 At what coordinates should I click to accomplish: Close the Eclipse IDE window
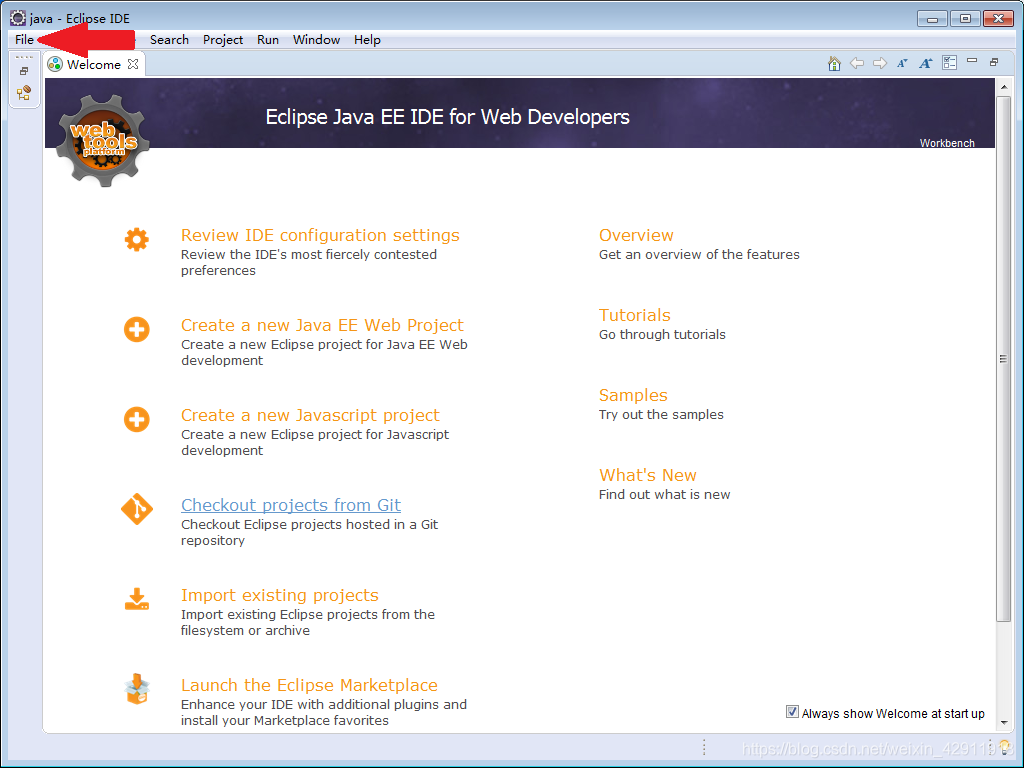[x=999, y=19]
